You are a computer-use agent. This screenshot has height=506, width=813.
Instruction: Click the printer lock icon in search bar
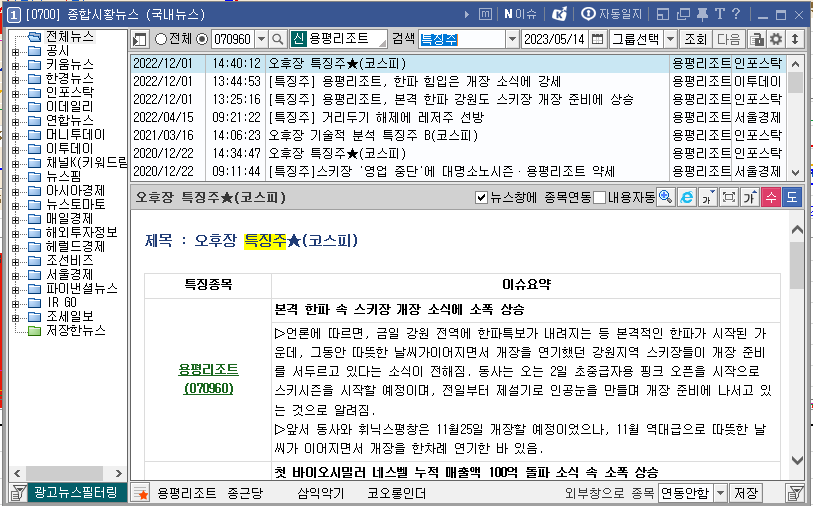[757, 39]
